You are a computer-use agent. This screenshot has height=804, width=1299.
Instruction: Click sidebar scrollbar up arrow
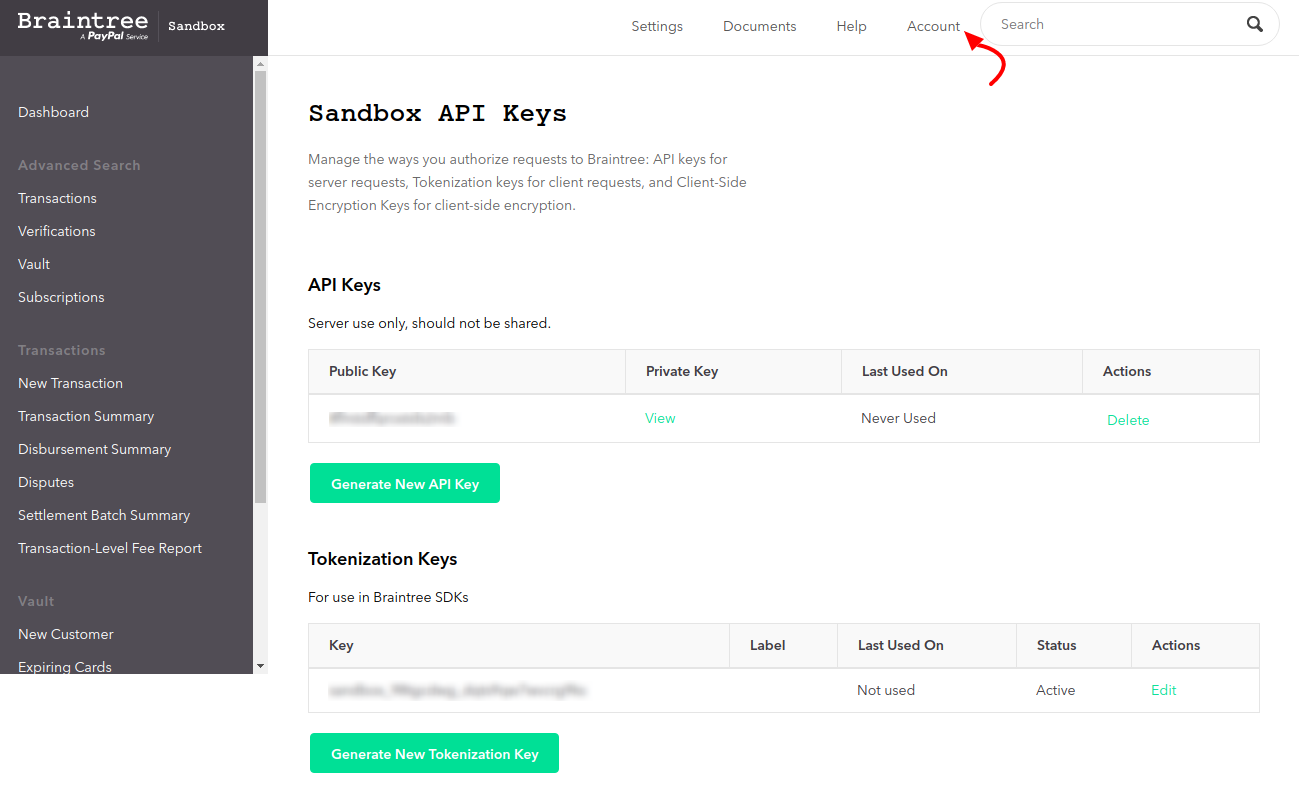[x=260, y=64]
